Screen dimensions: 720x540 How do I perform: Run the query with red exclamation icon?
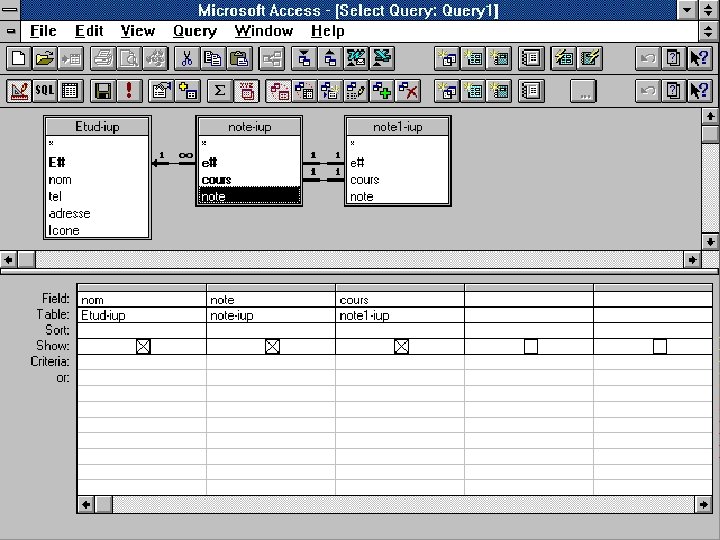coord(129,91)
